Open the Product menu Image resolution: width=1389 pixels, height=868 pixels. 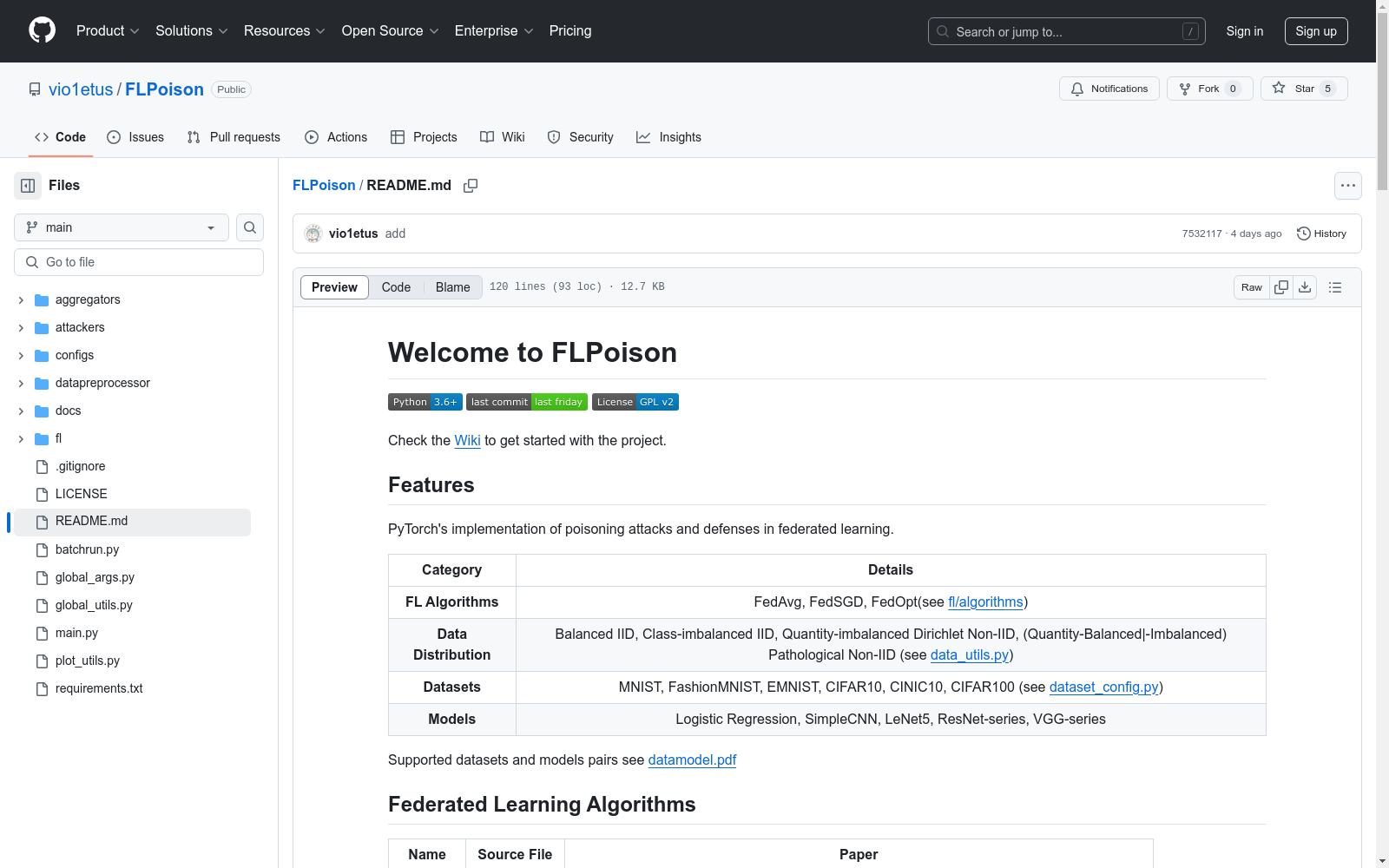pos(108,31)
